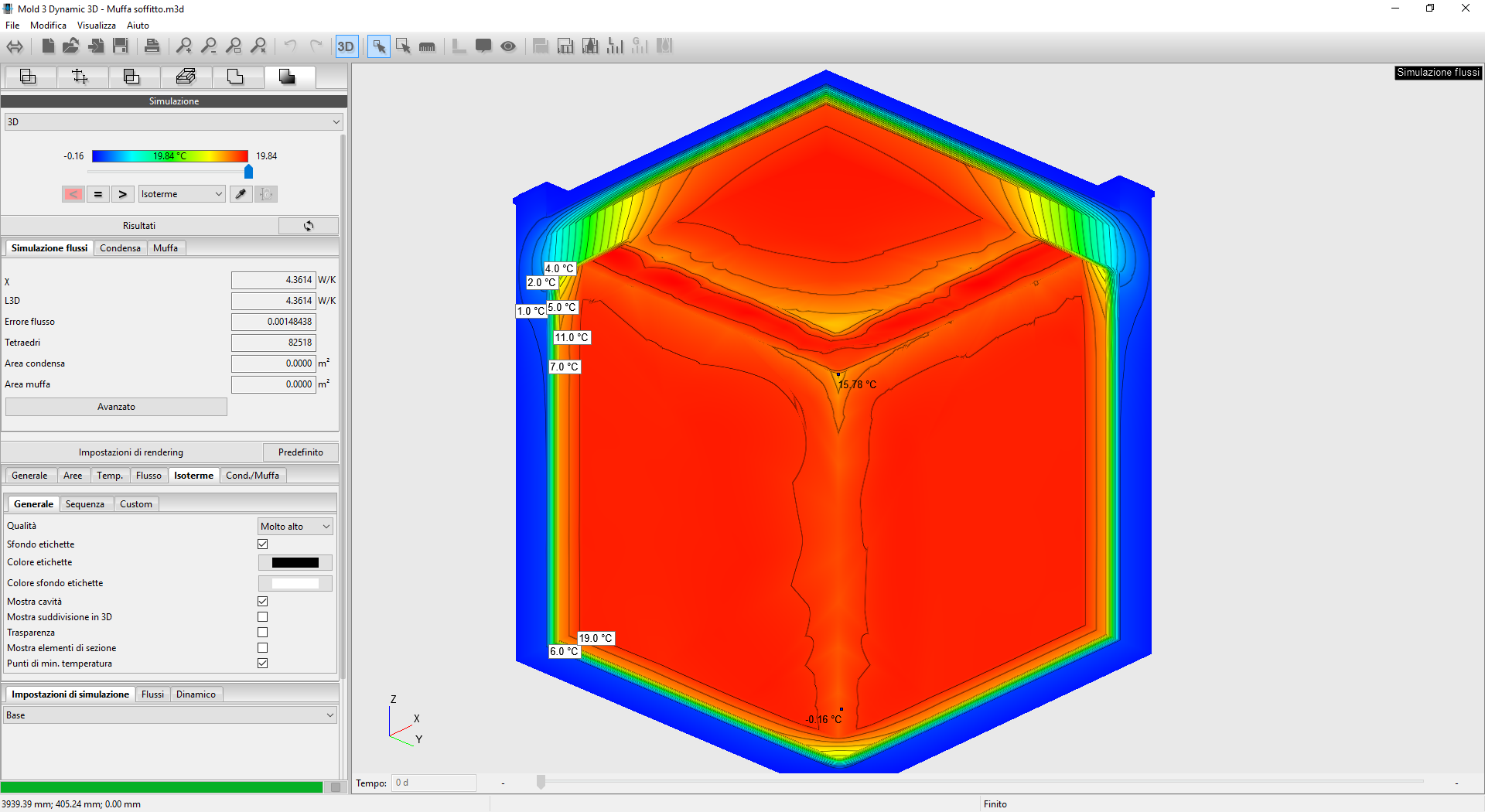Image resolution: width=1485 pixels, height=812 pixels.
Task: Click the zoom in magnifier icon
Action: pyautogui.click(x=184, y=46)
